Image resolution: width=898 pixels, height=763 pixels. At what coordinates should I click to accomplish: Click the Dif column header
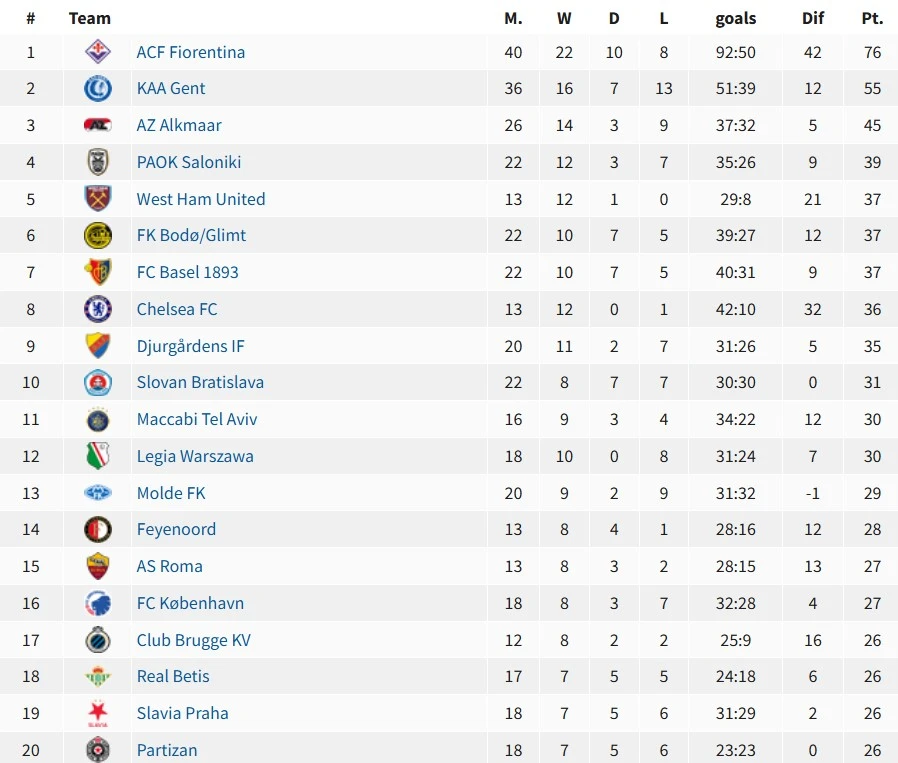tap(813, 18)
